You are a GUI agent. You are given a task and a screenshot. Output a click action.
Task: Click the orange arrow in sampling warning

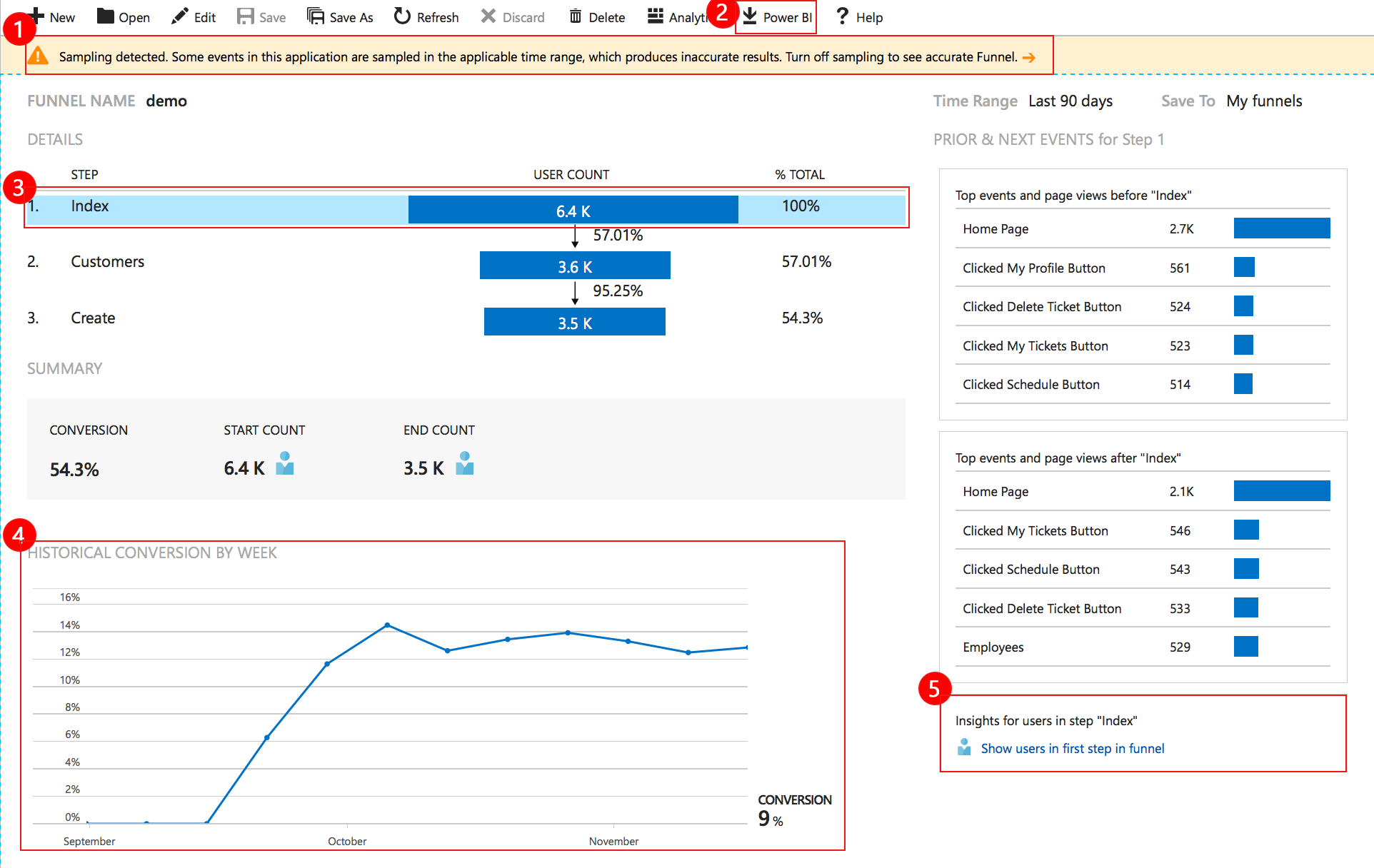tap(1029, 58)
